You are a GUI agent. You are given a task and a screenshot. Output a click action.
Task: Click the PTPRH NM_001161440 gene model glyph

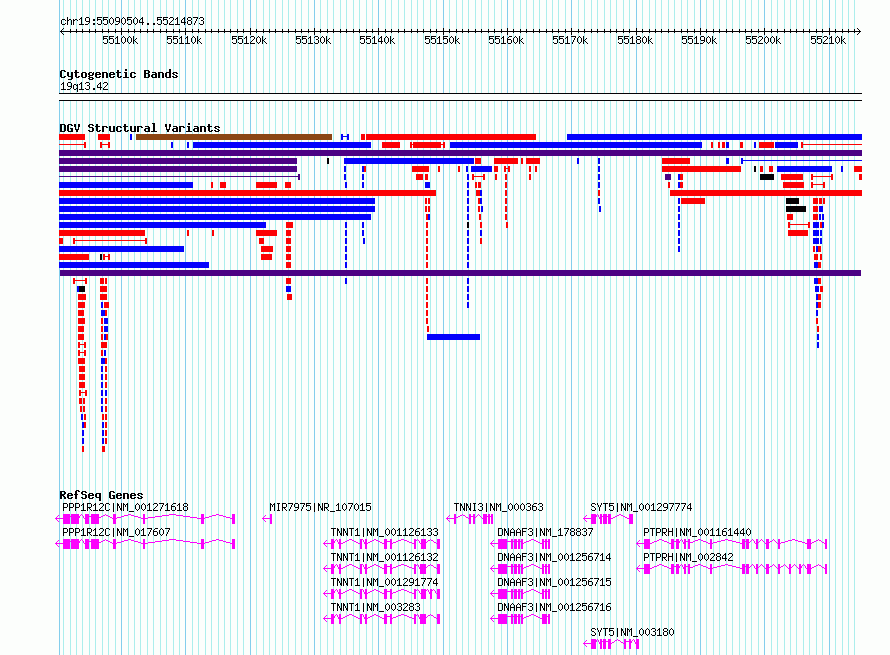732,544
